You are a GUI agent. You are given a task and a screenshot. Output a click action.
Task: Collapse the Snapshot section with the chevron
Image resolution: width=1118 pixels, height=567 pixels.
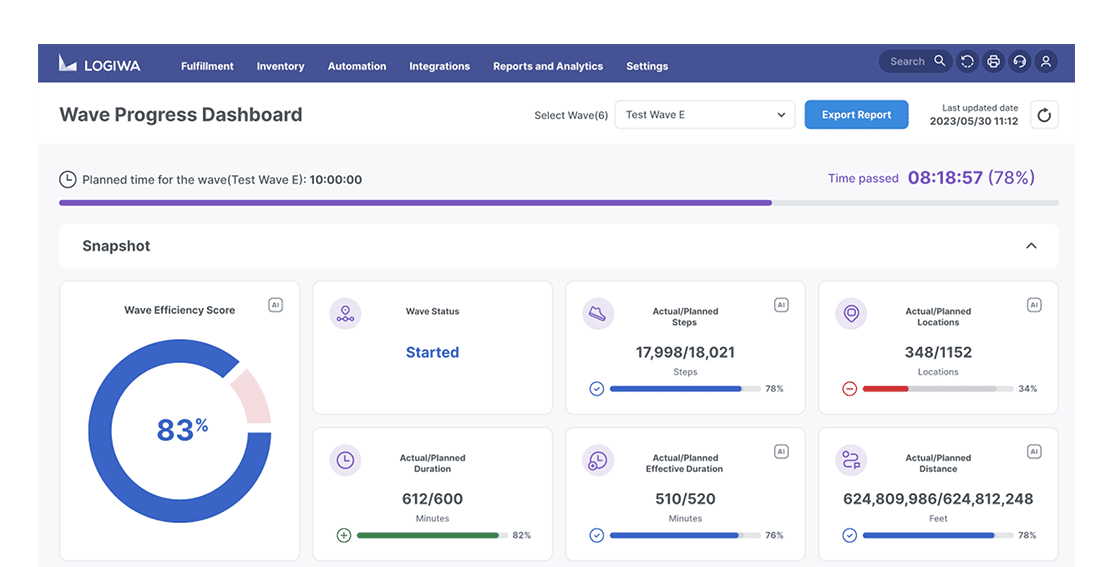click(x=1031, y=246)
